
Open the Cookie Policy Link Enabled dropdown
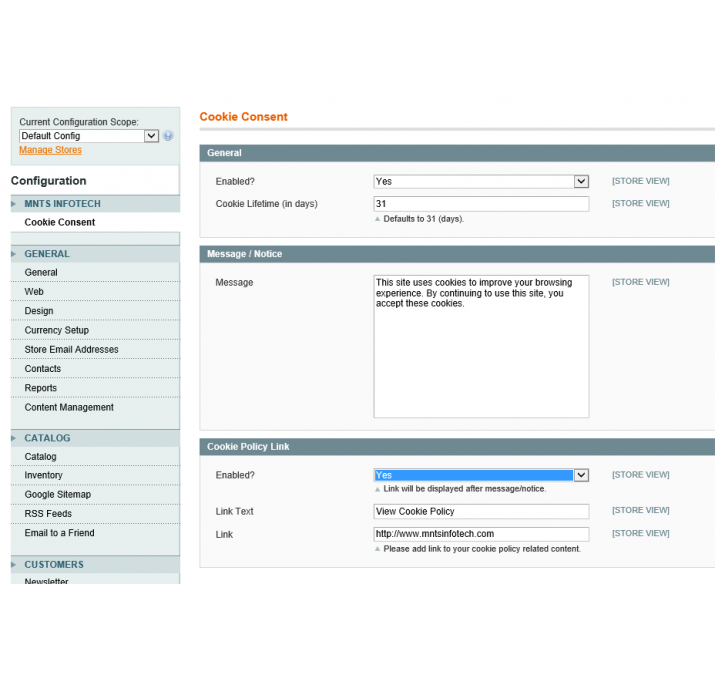[480, 475]
